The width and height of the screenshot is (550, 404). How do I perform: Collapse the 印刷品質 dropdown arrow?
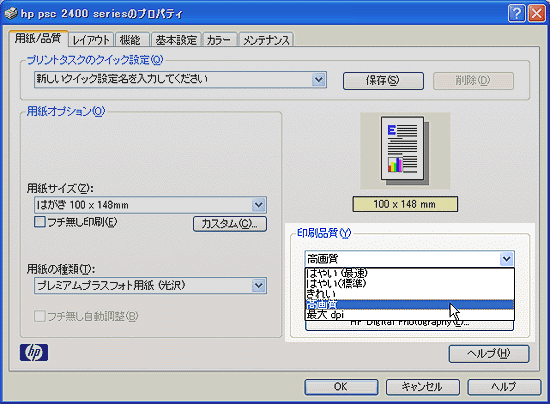[x=506, y=259]
